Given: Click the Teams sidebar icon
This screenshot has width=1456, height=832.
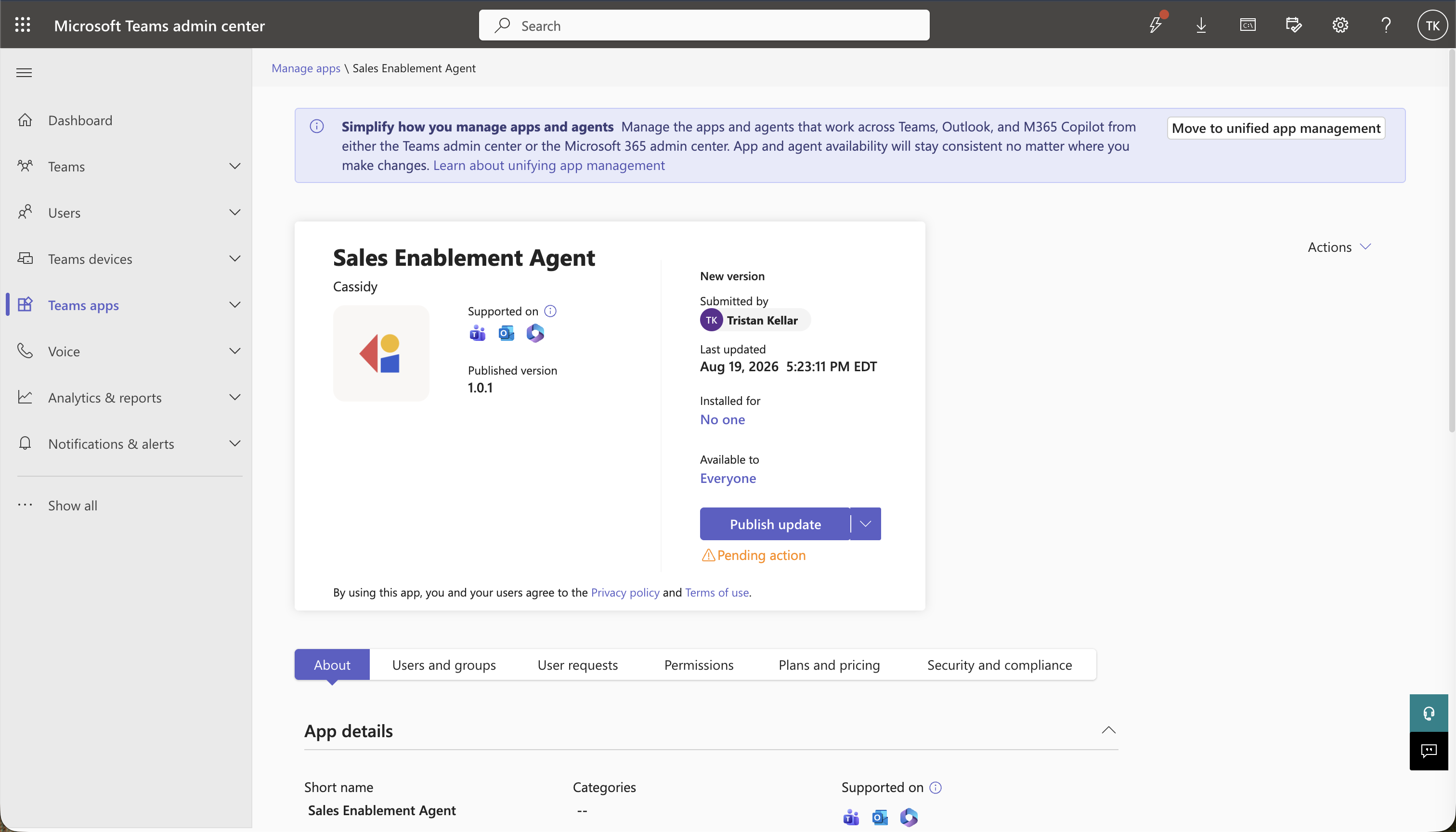Looking at the screenshot, I should [25, 166].
